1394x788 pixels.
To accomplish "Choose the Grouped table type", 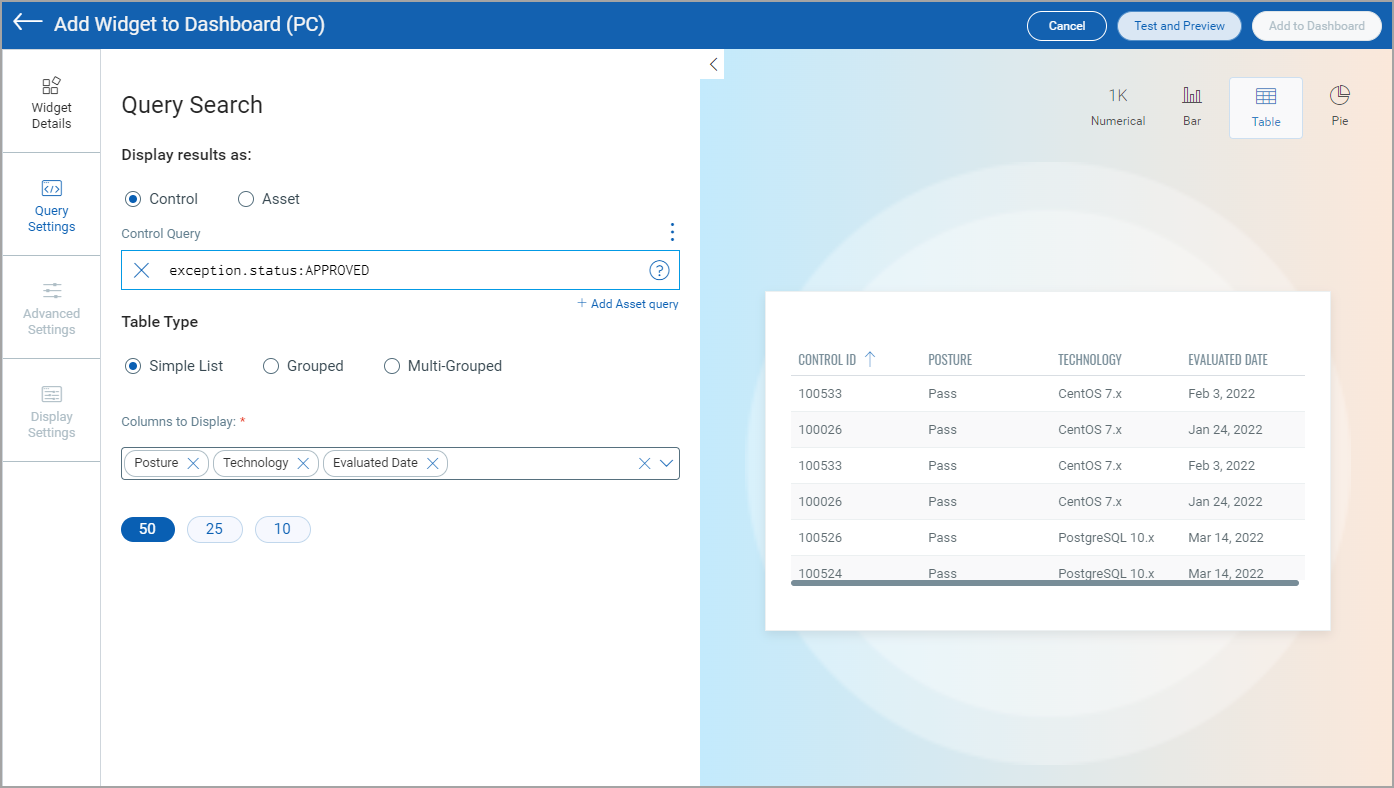I will [x=271, y=366].
